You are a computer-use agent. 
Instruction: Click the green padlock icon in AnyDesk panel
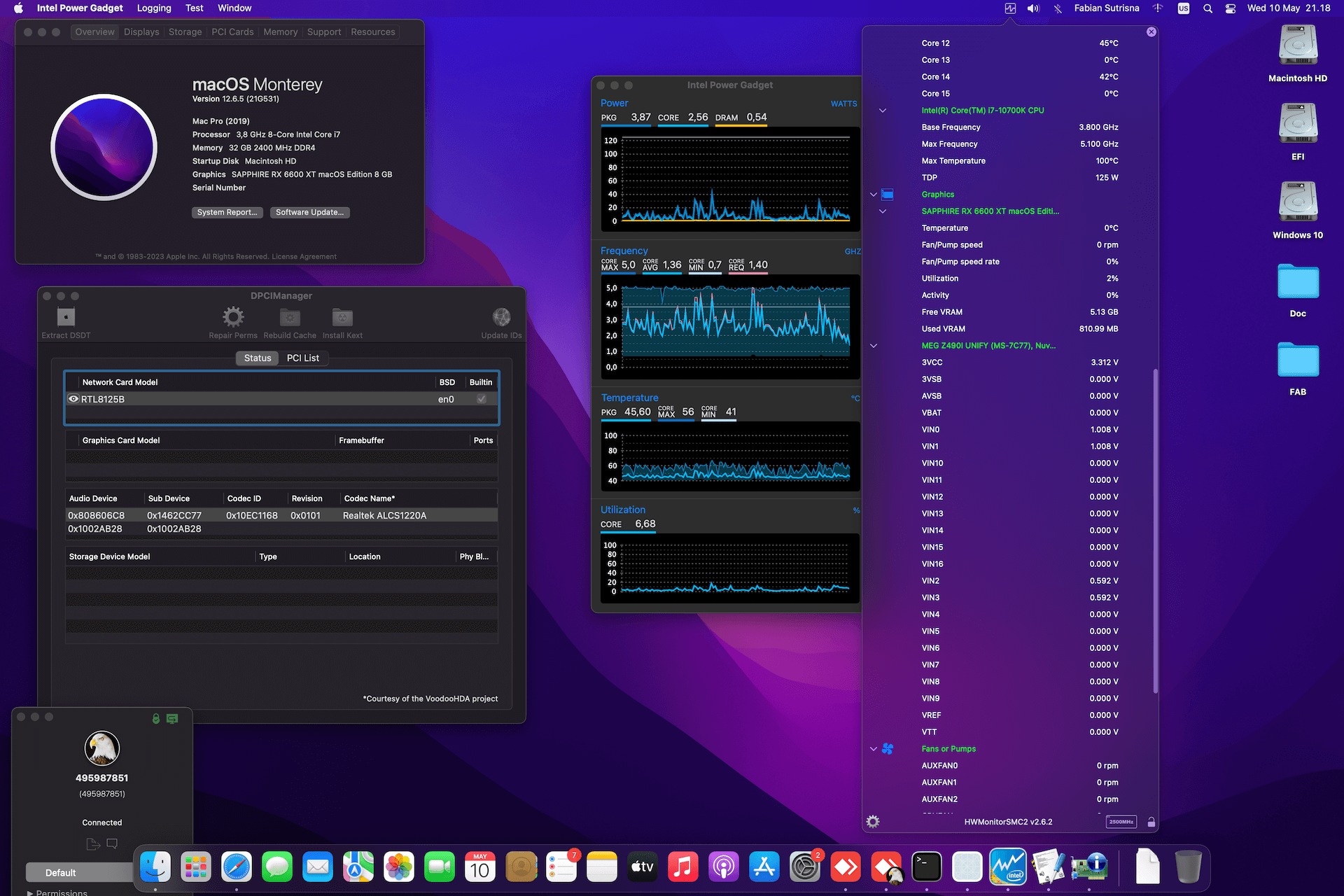click(x=156, y=719)
